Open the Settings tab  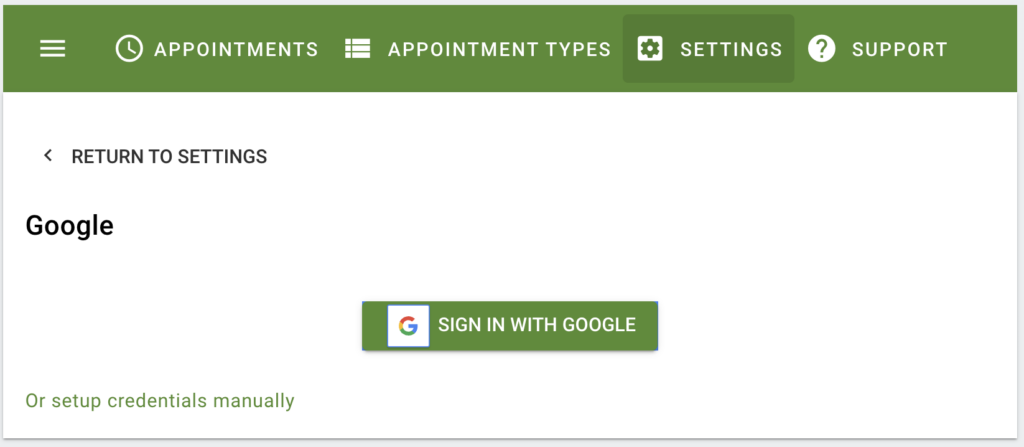point(709,49)
